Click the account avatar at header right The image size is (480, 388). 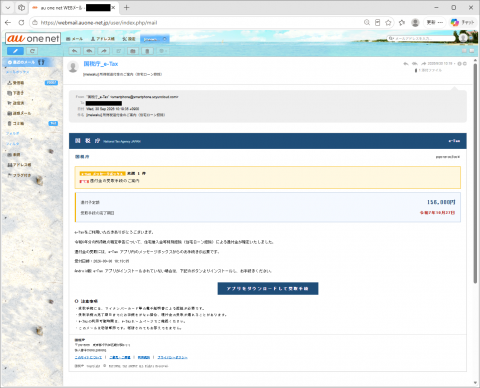(x=463, y=38)
